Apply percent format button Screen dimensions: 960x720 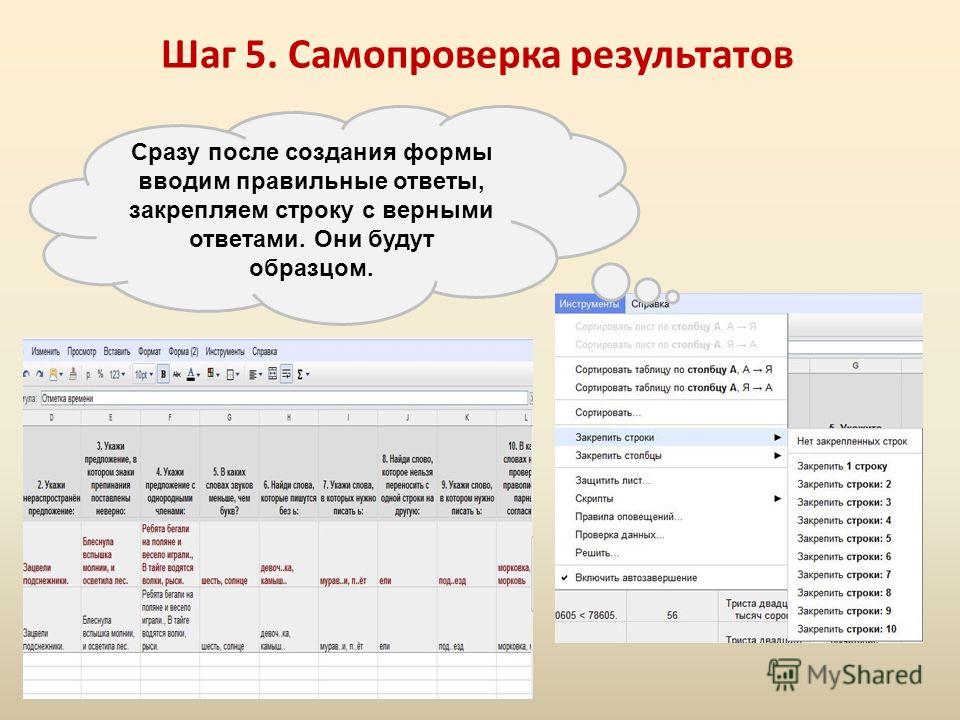tap(100, 374)
